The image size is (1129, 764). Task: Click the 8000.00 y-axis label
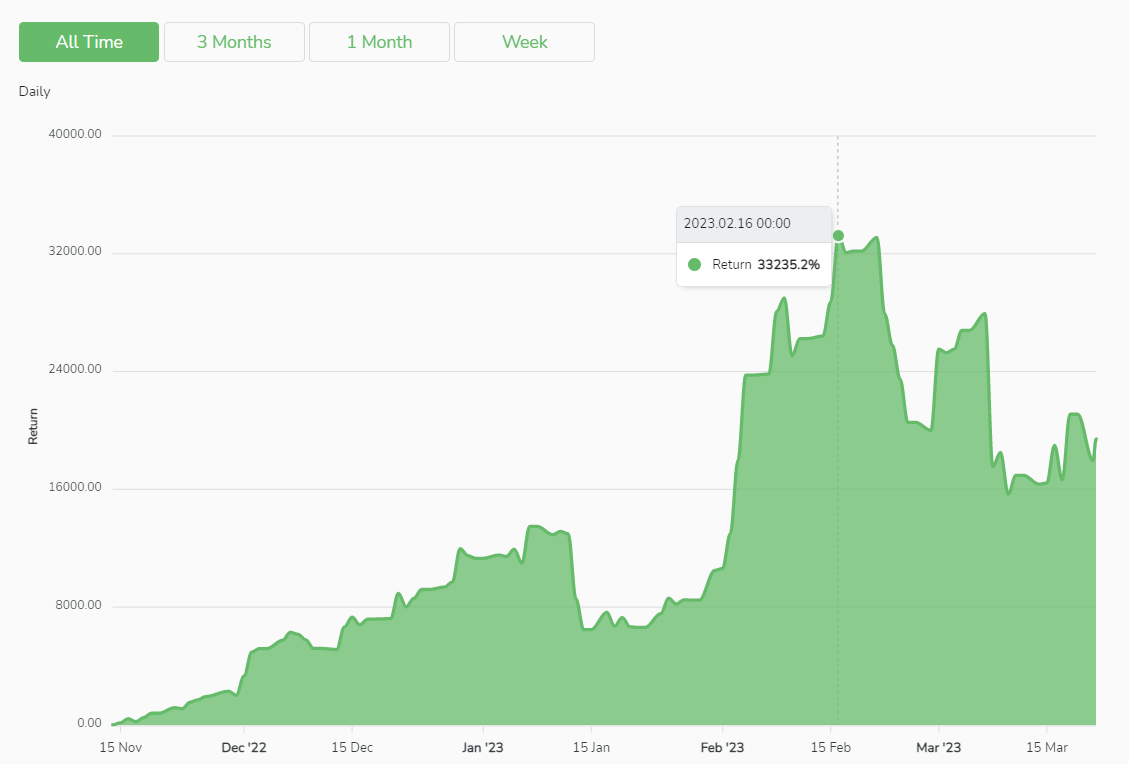(x=77, y=606)
